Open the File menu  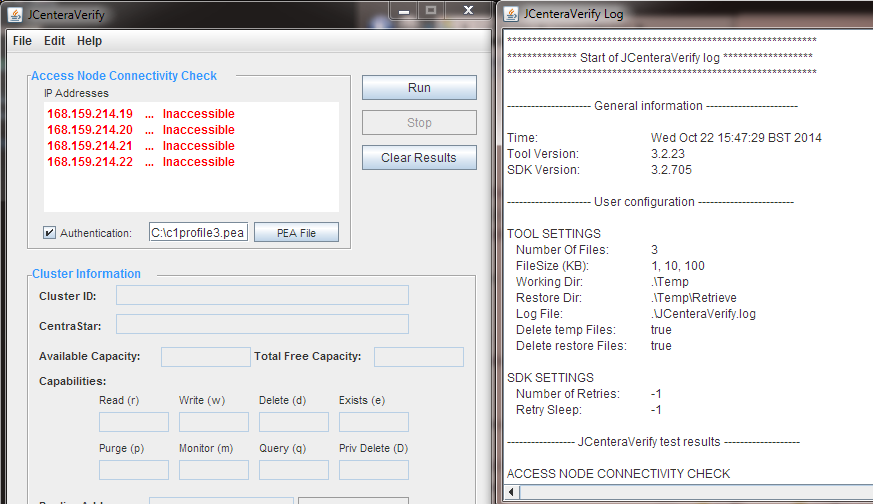[22, 41]
